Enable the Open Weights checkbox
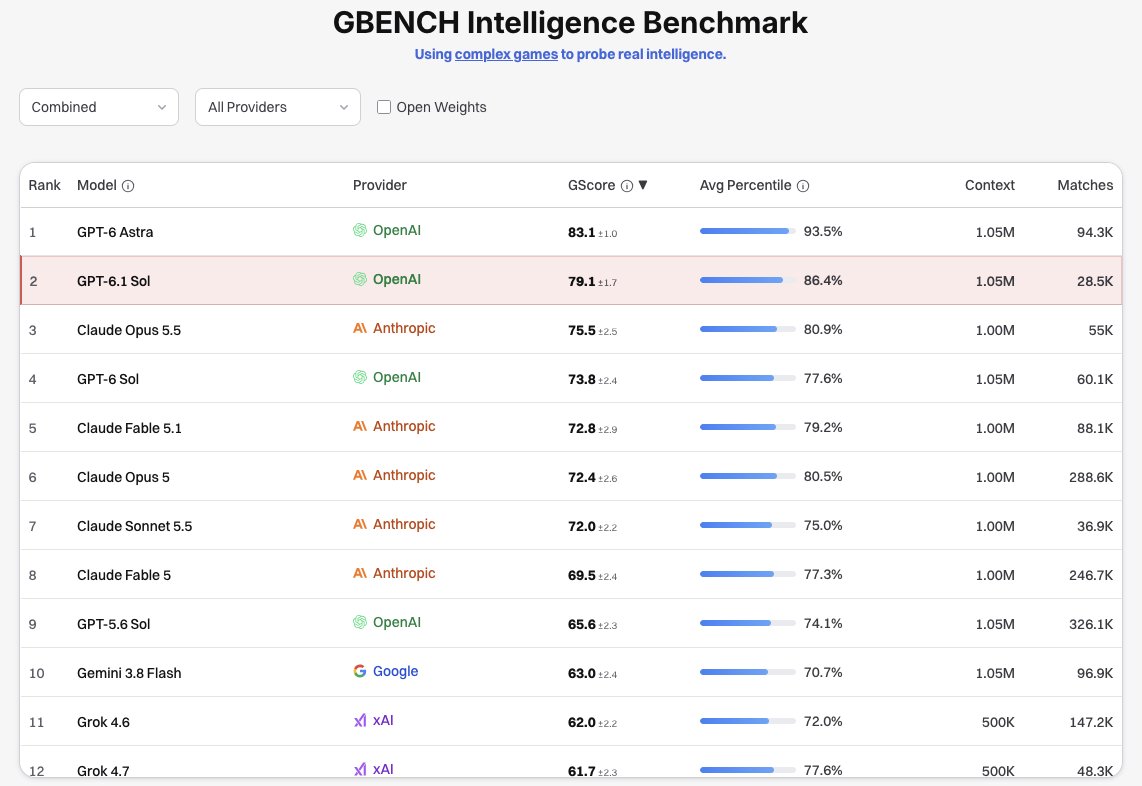 (x=384, y=107)
